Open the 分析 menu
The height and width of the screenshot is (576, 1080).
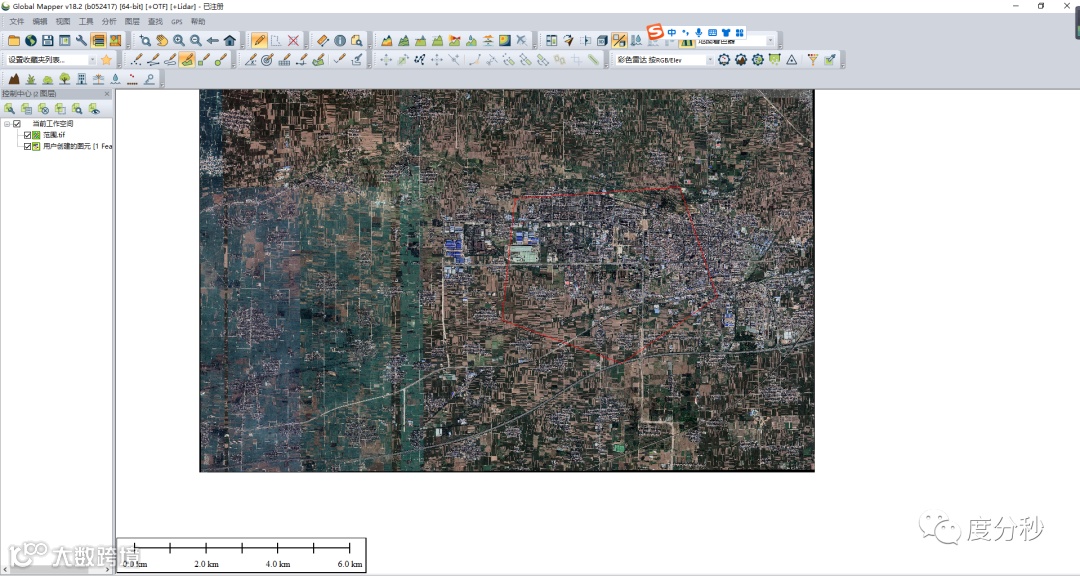click(109, 21)
